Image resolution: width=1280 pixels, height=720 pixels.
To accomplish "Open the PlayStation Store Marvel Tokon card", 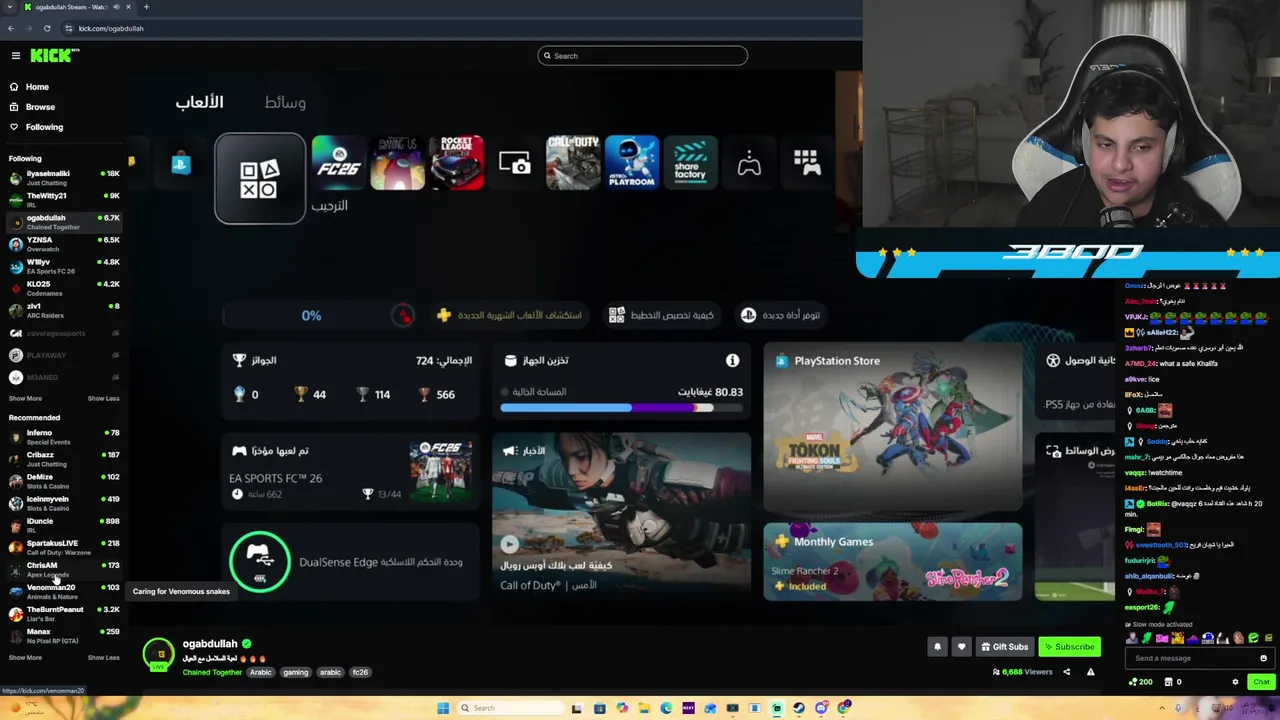I will [893, 428].
